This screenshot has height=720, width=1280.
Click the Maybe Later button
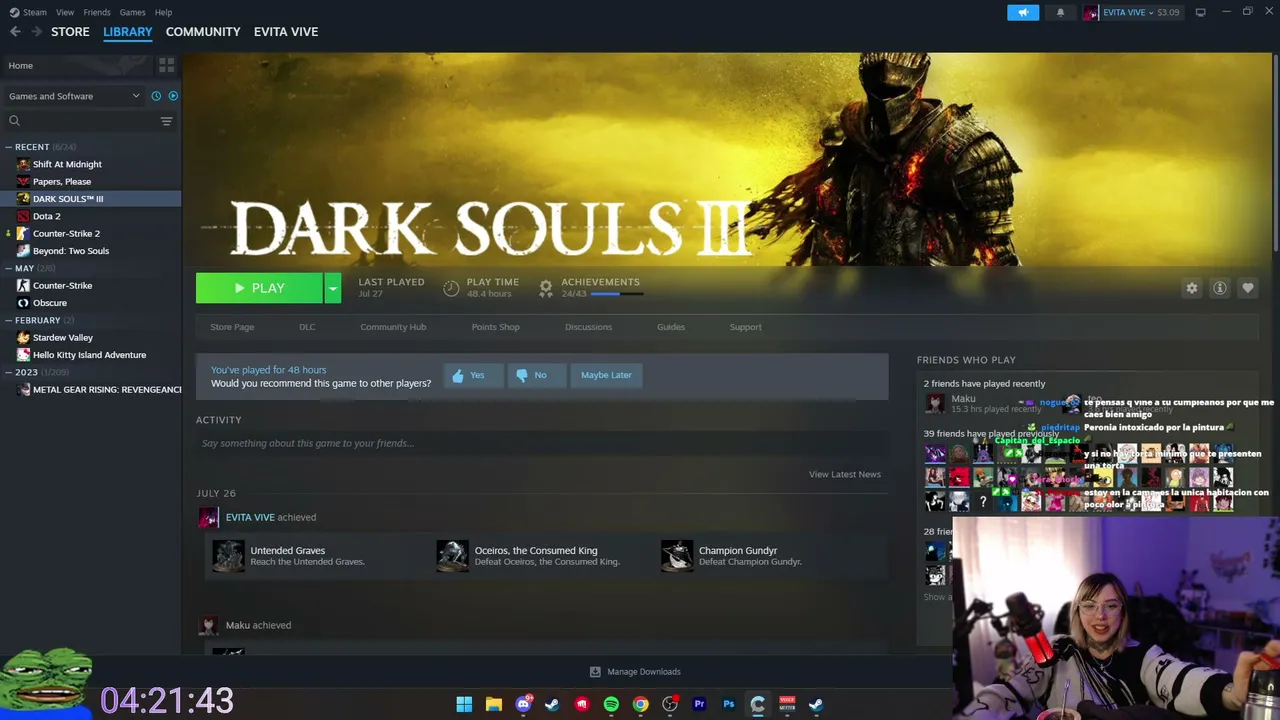606,375
